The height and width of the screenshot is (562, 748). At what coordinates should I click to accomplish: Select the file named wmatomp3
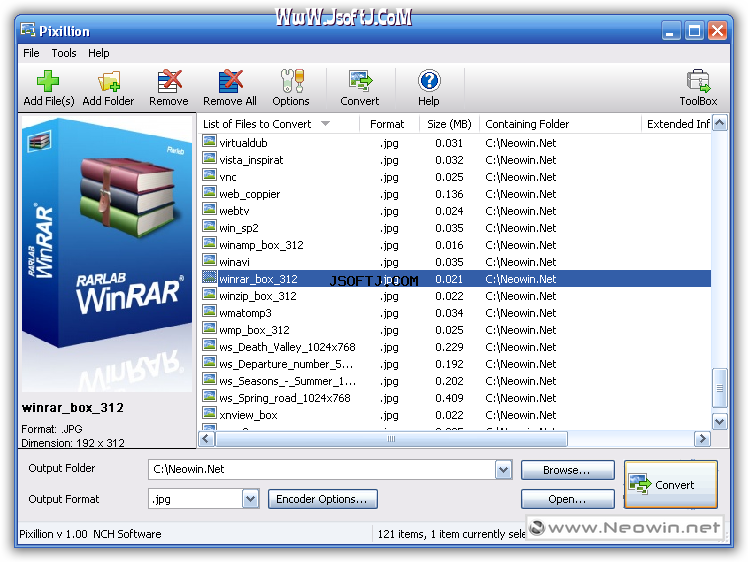245,313
